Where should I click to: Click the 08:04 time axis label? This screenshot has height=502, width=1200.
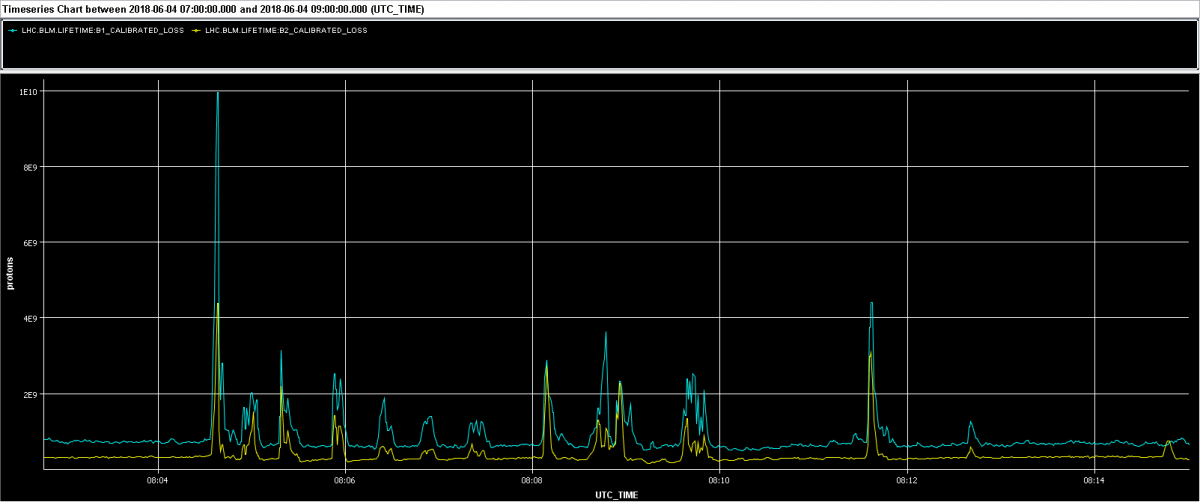(x=157, y=481)
